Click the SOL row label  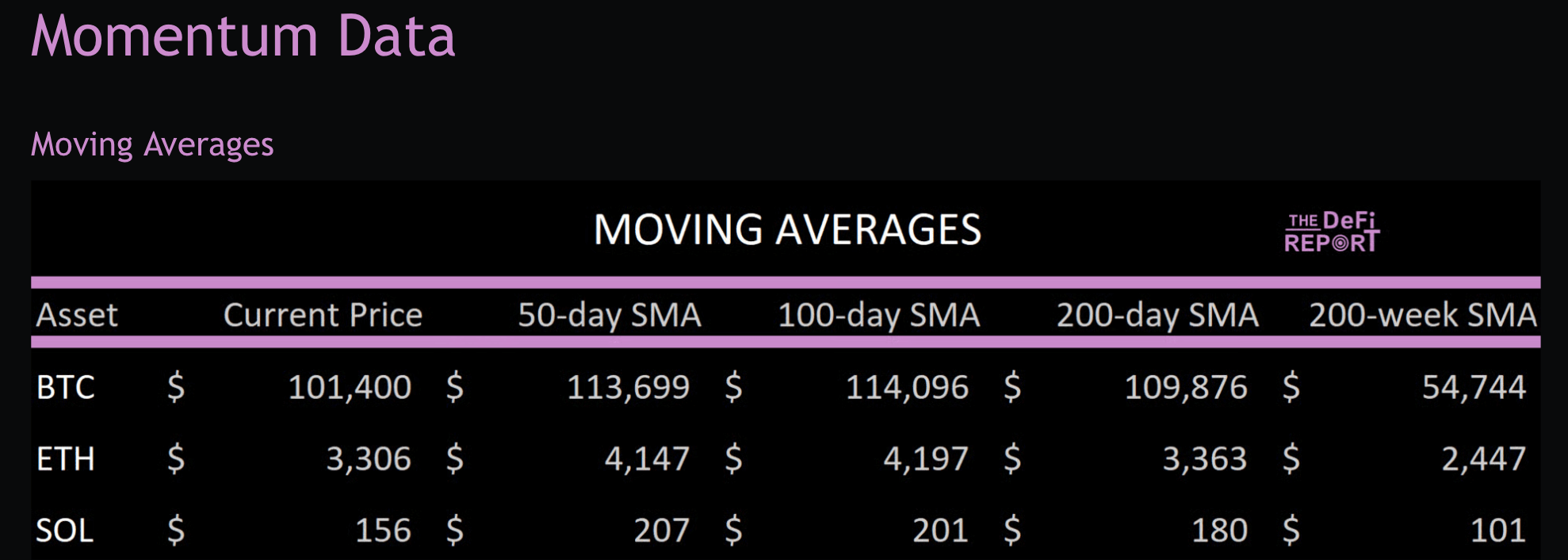pos(65,530)
